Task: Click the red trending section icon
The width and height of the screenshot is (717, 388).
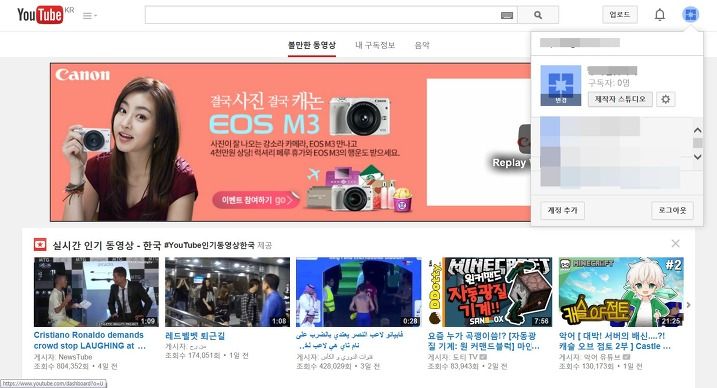Action: click(40, 245)
